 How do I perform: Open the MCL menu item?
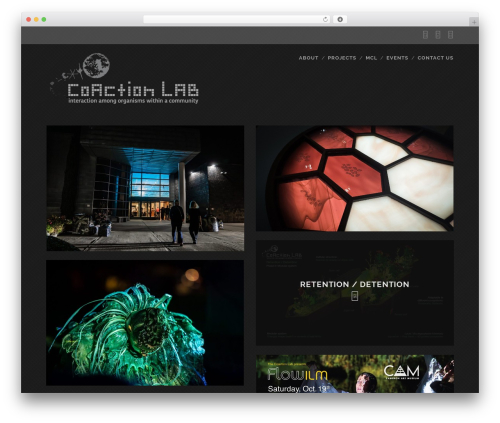click(371, 58)
